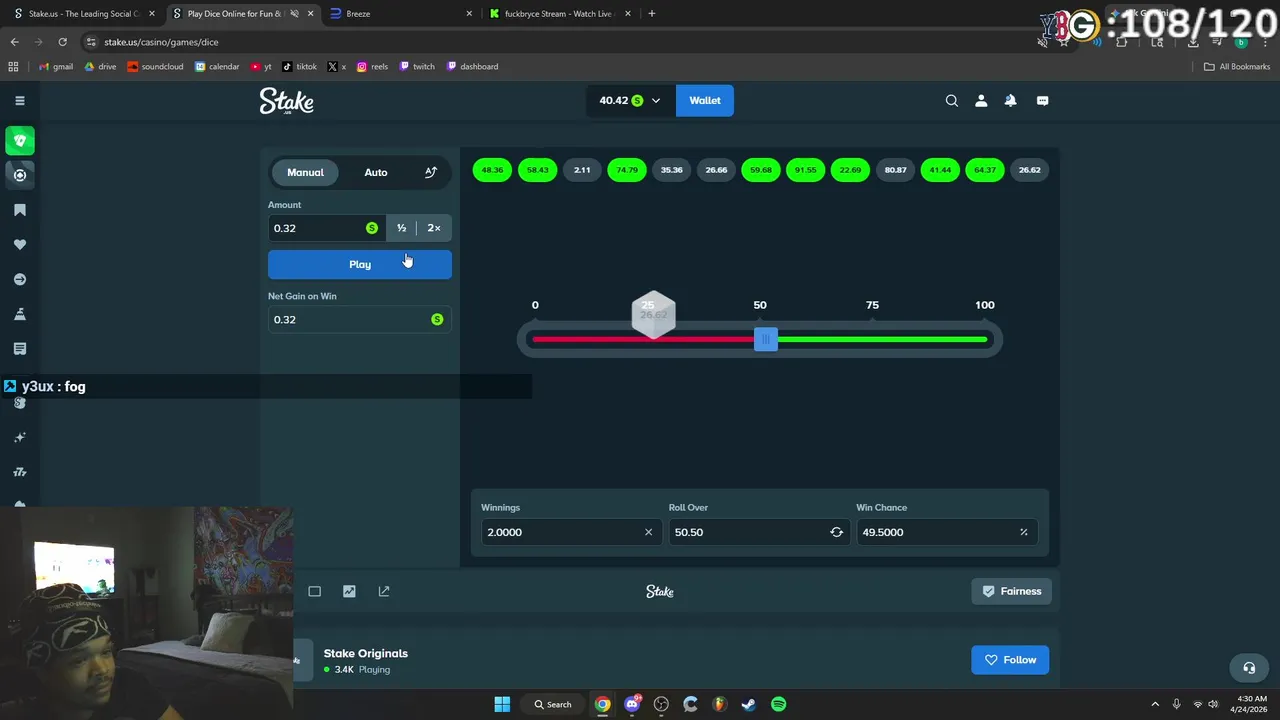Open the notifications bell
1280x720 pixels.
click(1010, 100)
